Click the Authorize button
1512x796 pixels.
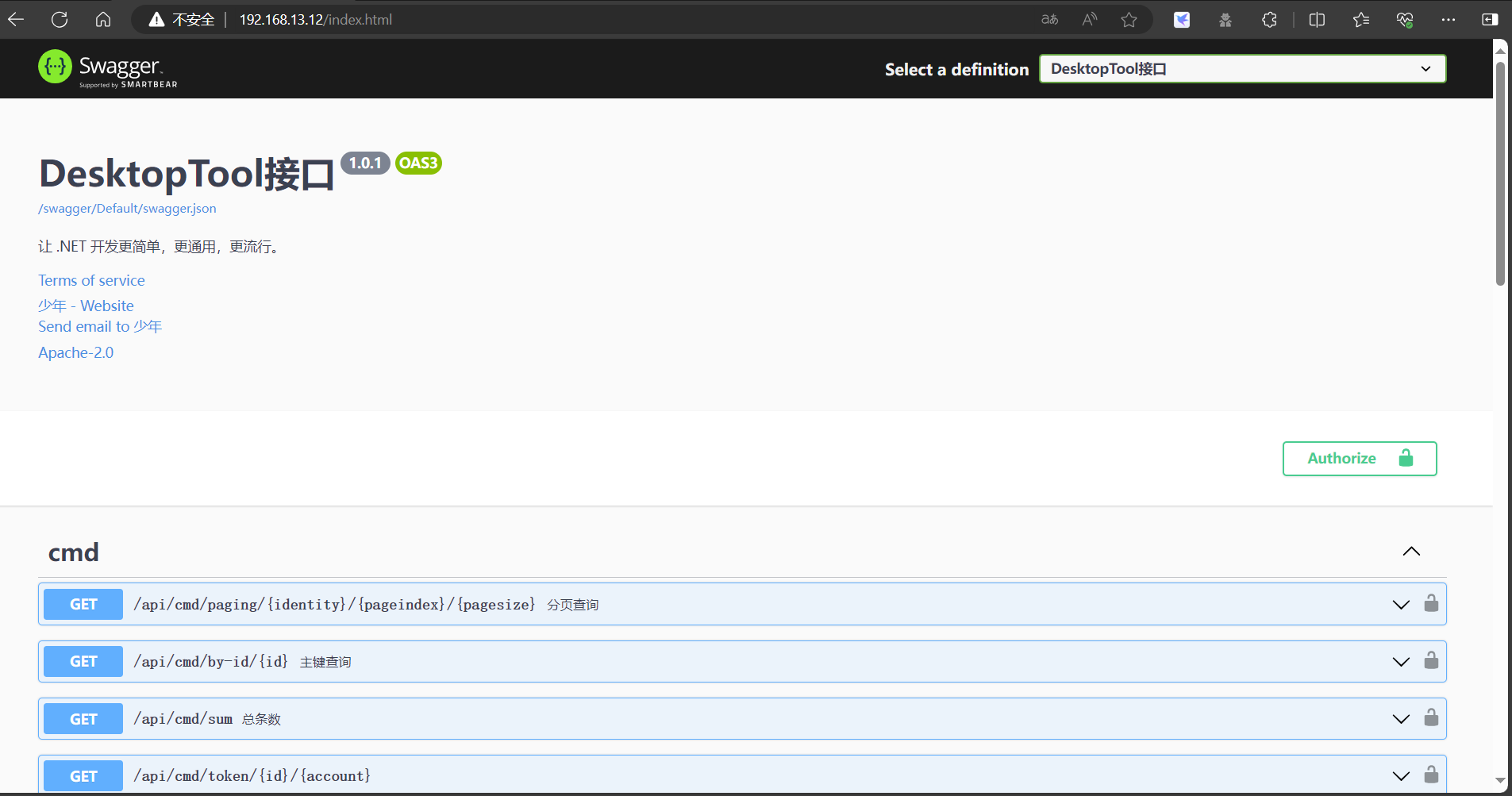1360,459
